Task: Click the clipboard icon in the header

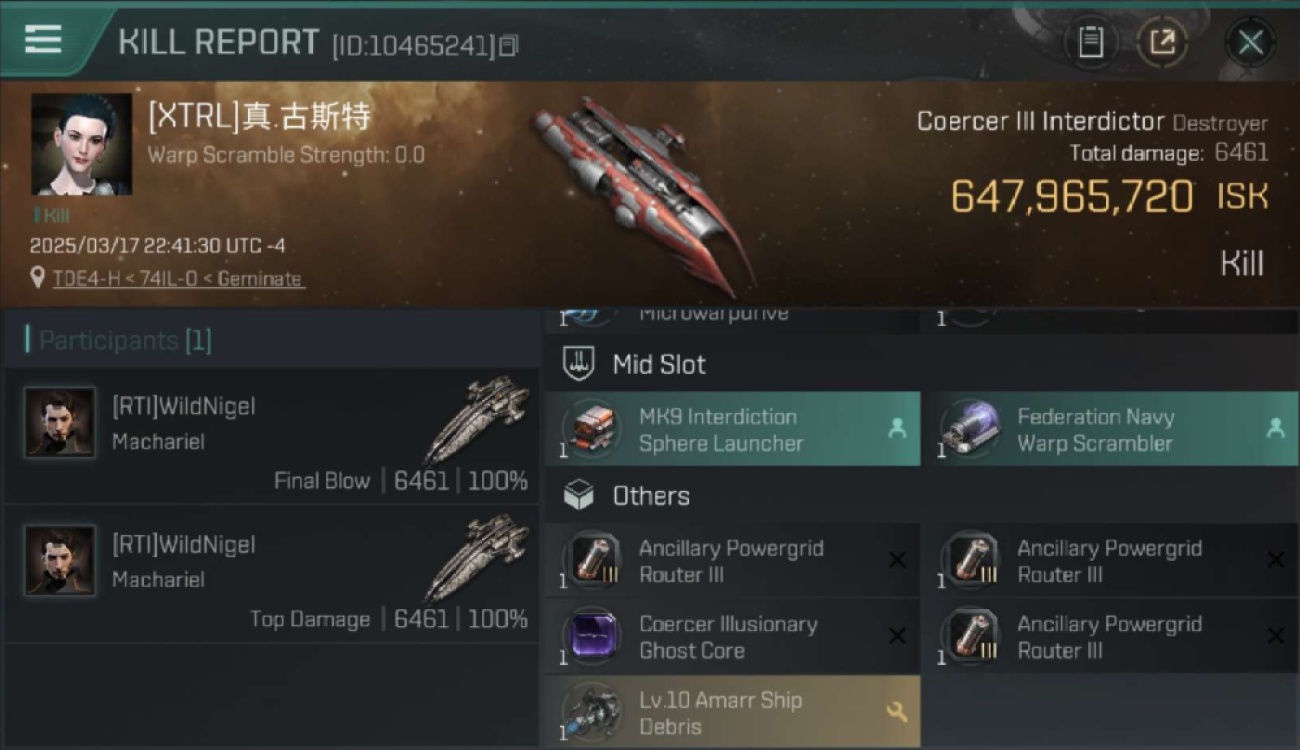Action: 1090,42
